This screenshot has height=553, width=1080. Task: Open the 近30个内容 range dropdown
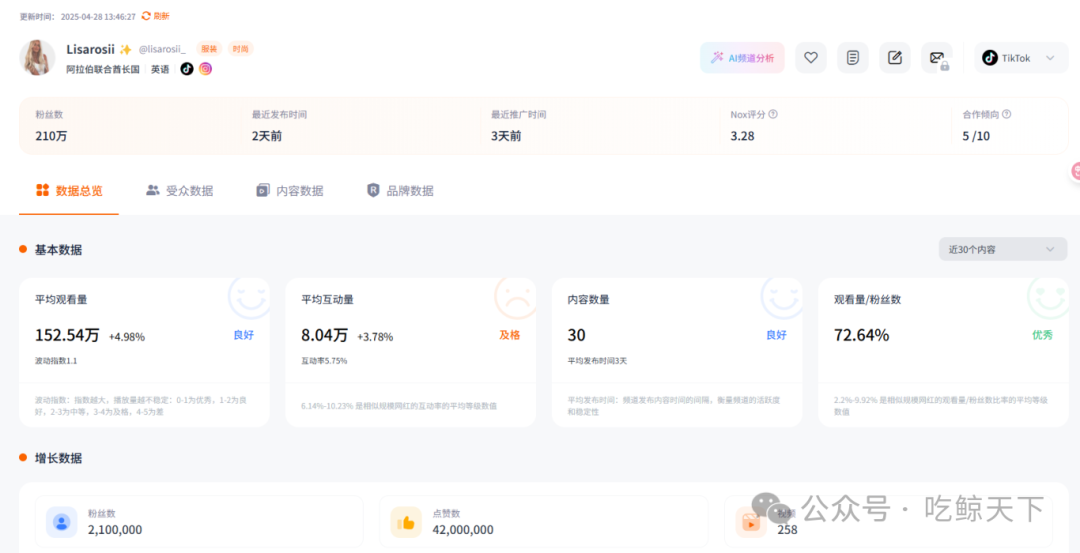point(1002,249)
